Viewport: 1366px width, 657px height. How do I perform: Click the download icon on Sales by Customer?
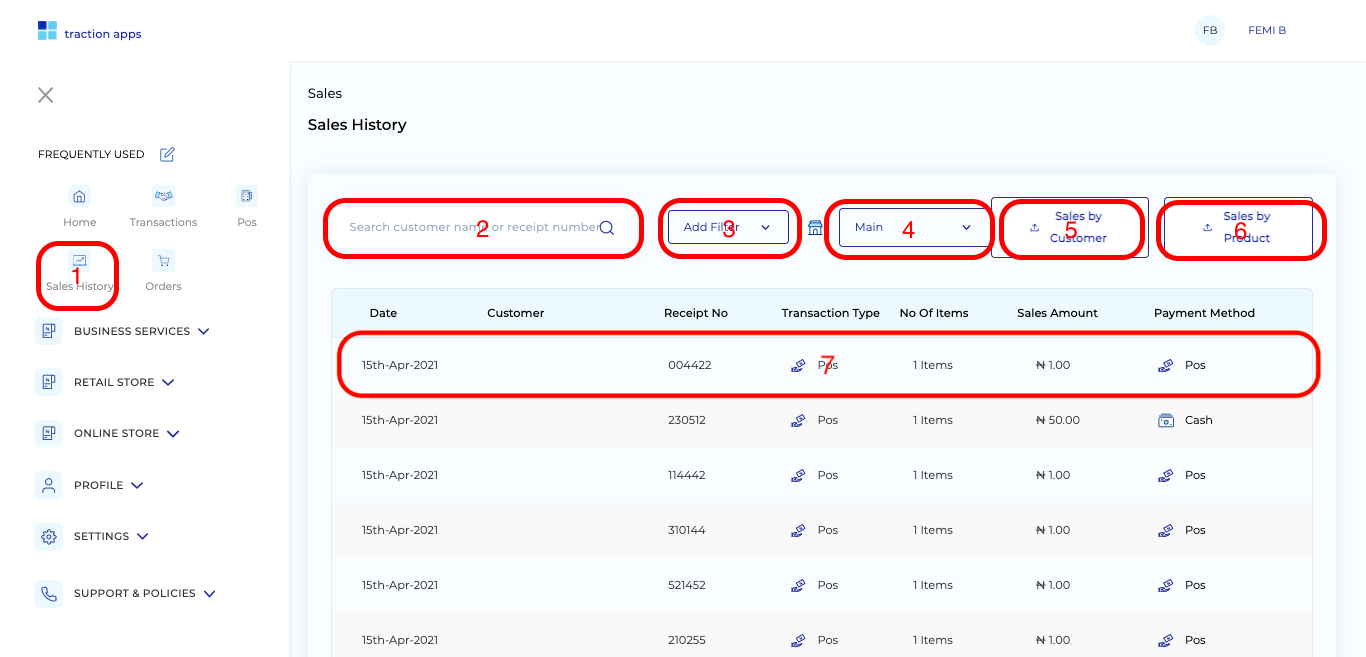pos(1034,228)
